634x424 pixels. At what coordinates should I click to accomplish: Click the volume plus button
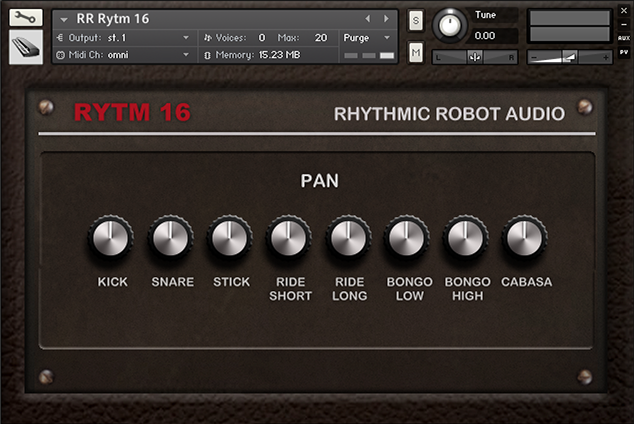605,58
